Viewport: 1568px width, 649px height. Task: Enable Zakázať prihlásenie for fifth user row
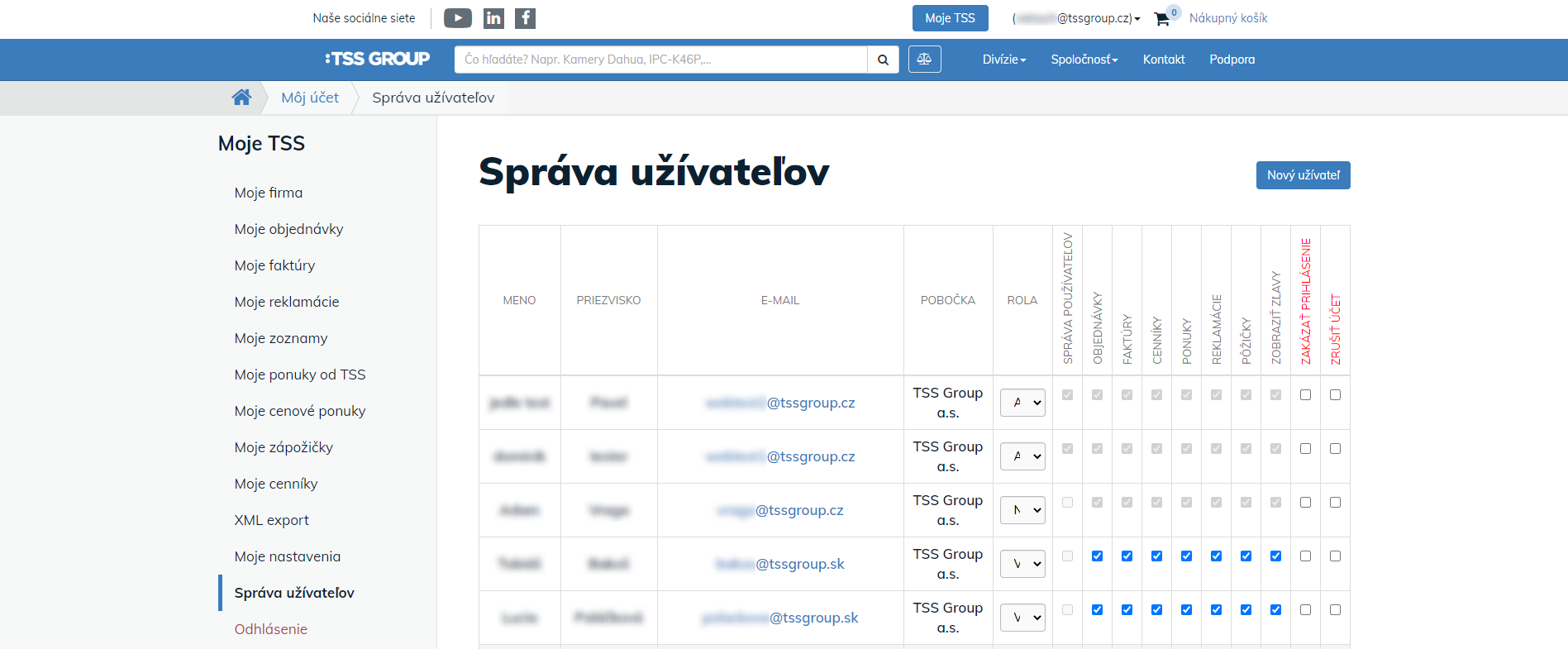point(1305,610)
